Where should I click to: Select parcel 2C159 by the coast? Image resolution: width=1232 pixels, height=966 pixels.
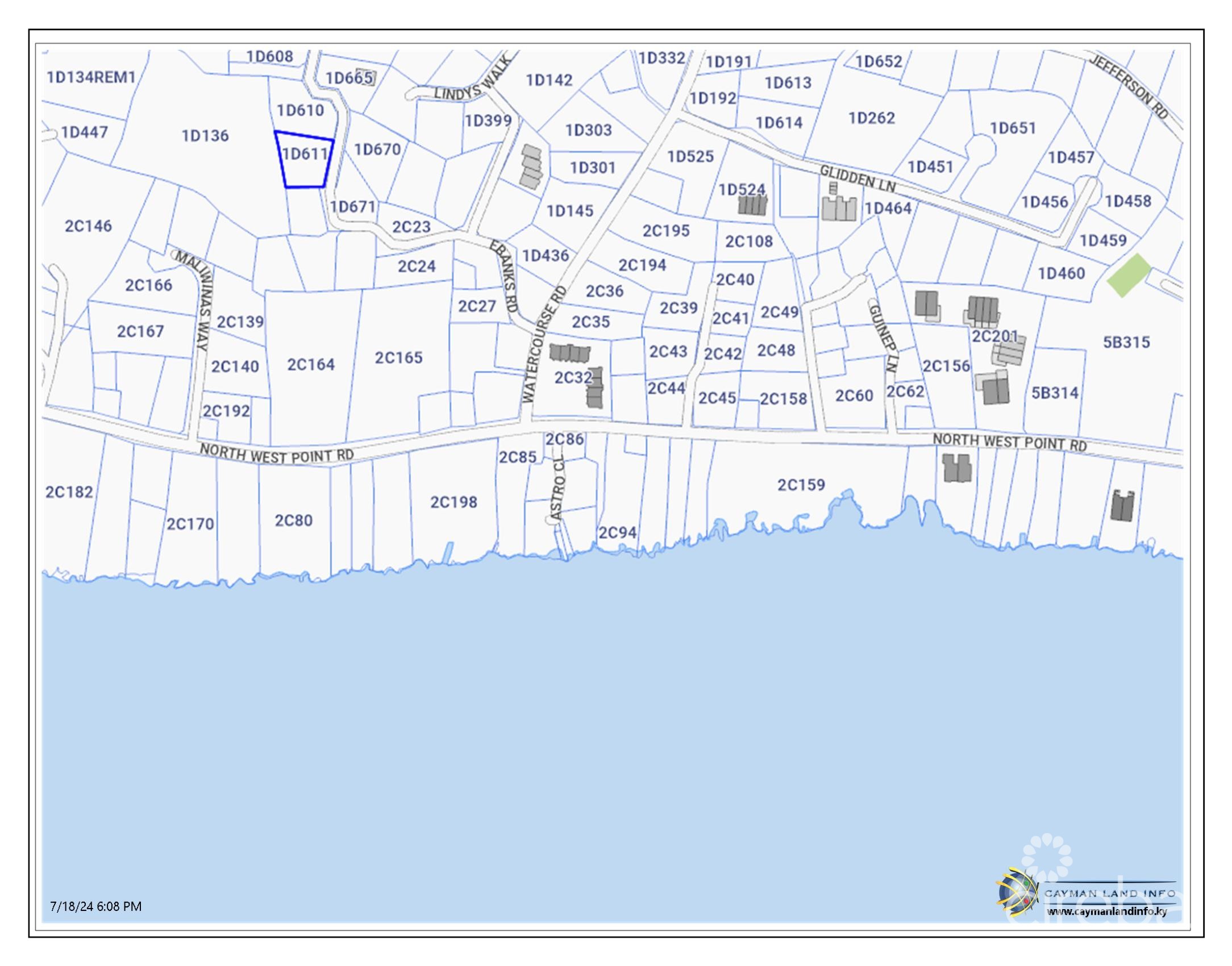click(x=801, y=485)
